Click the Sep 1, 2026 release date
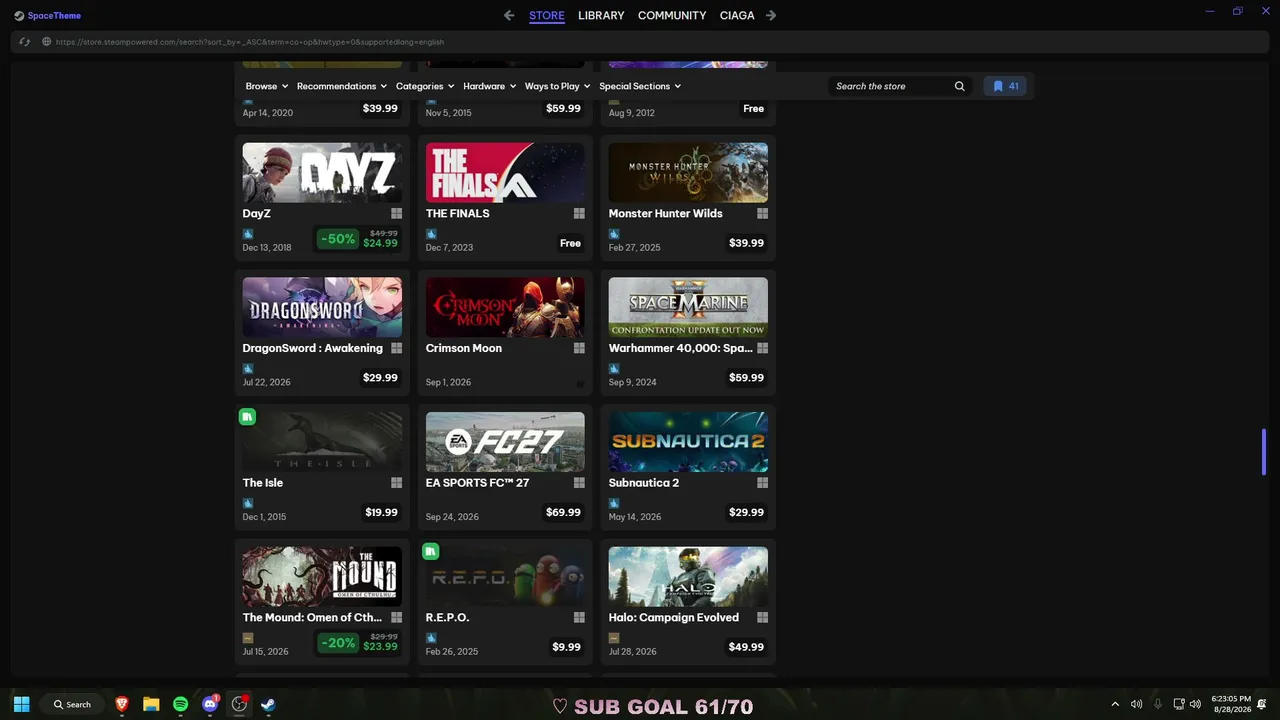1280x720 pixels. pyautogui.click(x=448, y=382)
